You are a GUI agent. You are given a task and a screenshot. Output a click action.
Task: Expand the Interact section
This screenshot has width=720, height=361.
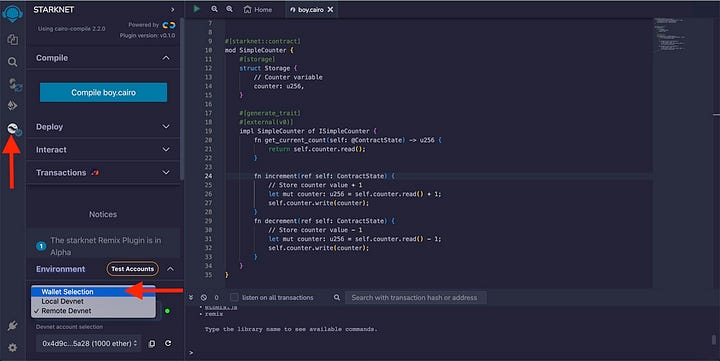tap(103, 150)
